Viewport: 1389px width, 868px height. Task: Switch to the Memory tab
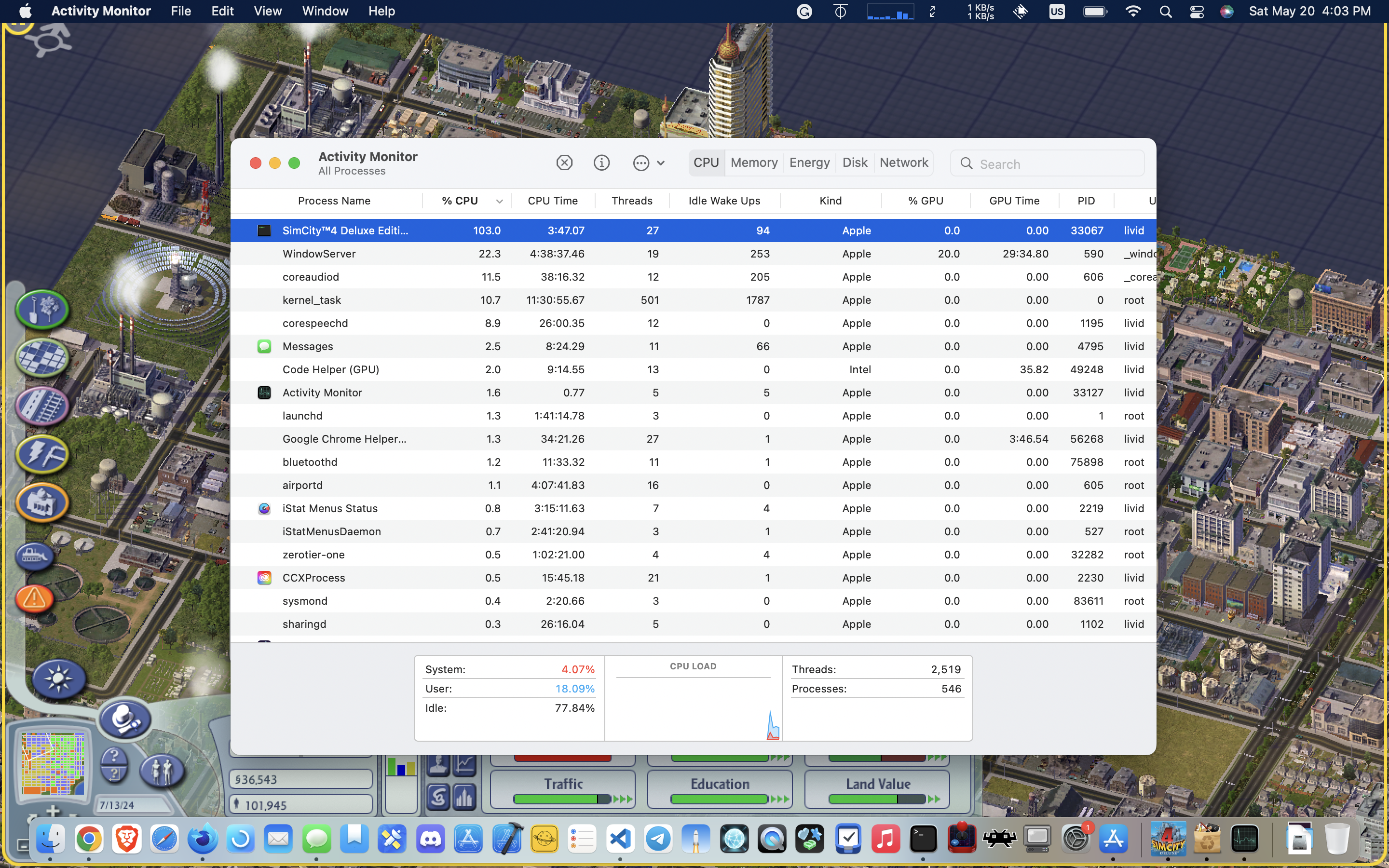pyautogui.click(x=754, y=163)
